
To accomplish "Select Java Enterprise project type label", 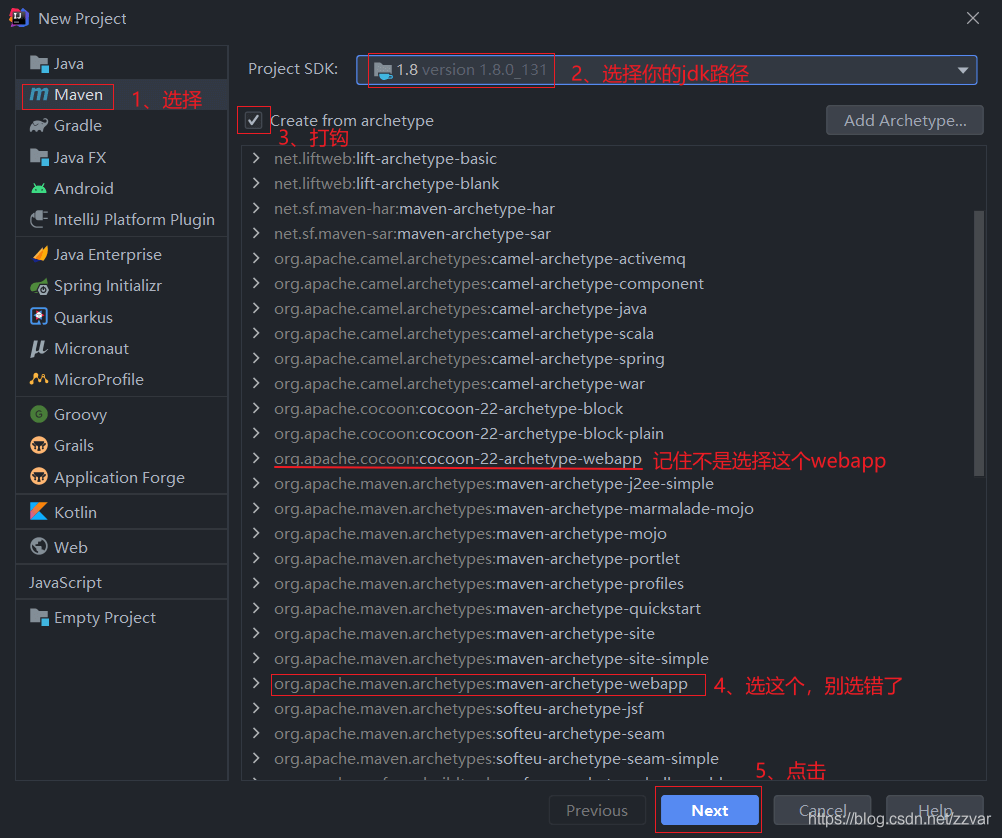I will (107, 254).
